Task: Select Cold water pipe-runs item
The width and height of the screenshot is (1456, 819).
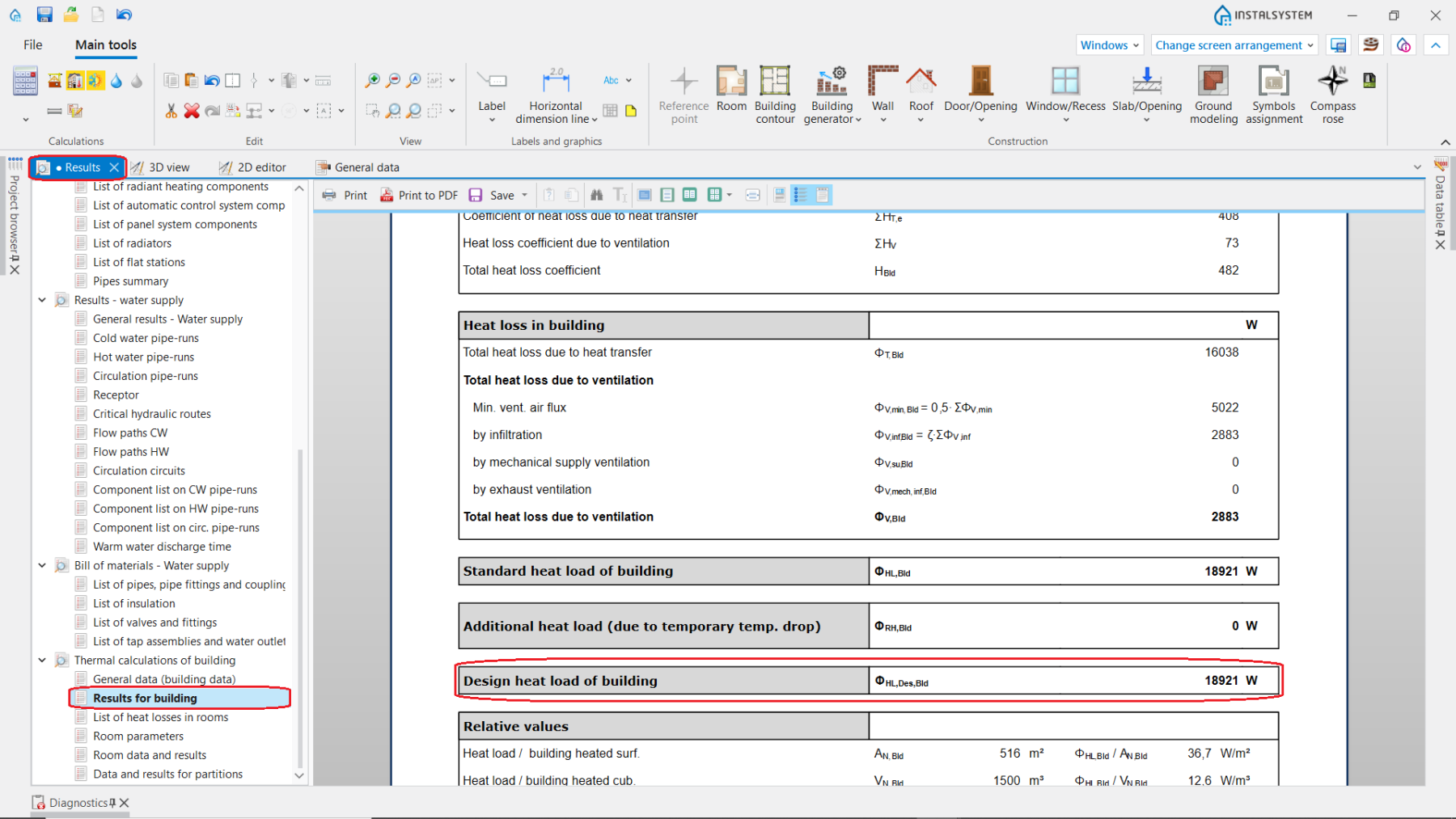Action: (146, 338)
